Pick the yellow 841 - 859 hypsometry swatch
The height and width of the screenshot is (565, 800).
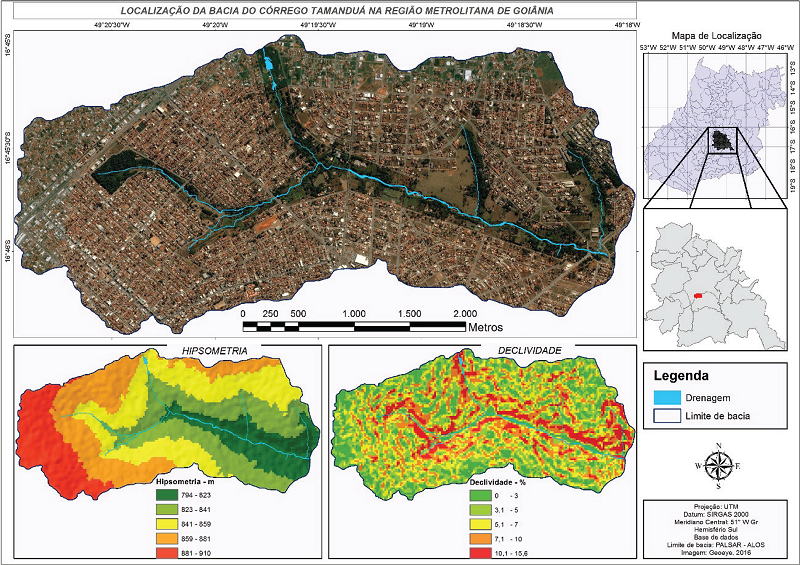click(165, 520)
